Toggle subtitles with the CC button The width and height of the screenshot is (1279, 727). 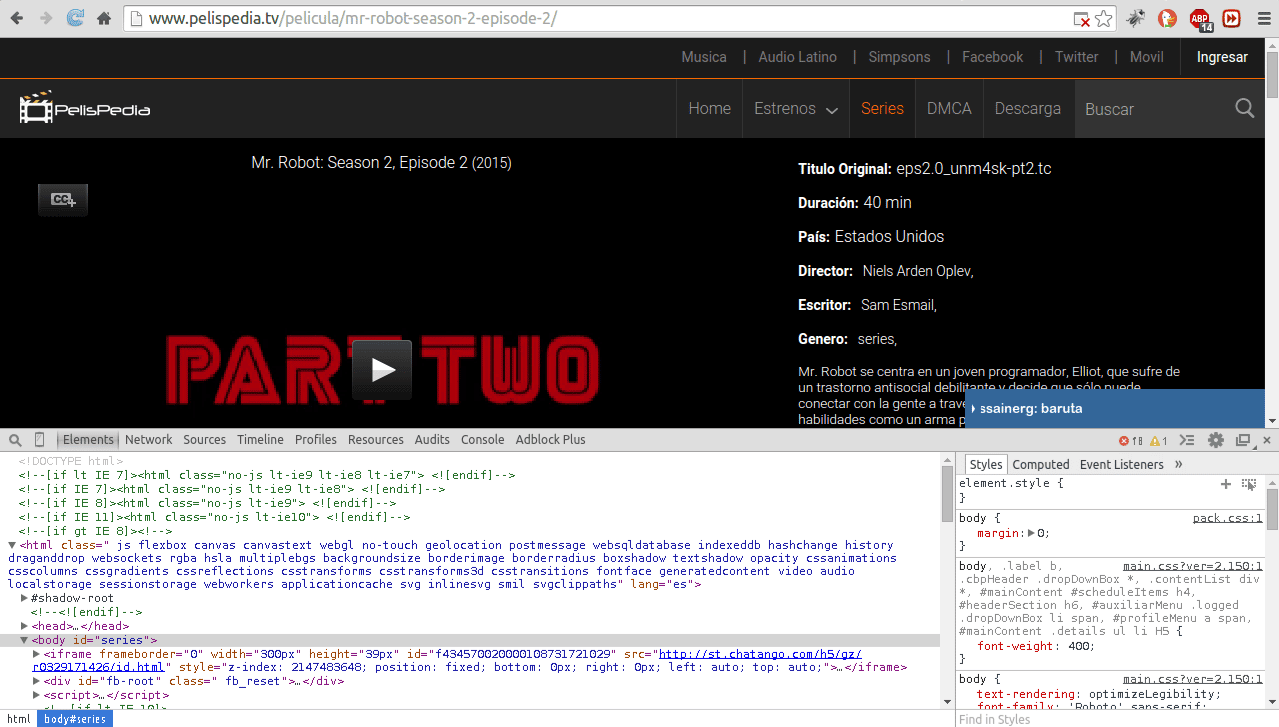click(64, 200)
